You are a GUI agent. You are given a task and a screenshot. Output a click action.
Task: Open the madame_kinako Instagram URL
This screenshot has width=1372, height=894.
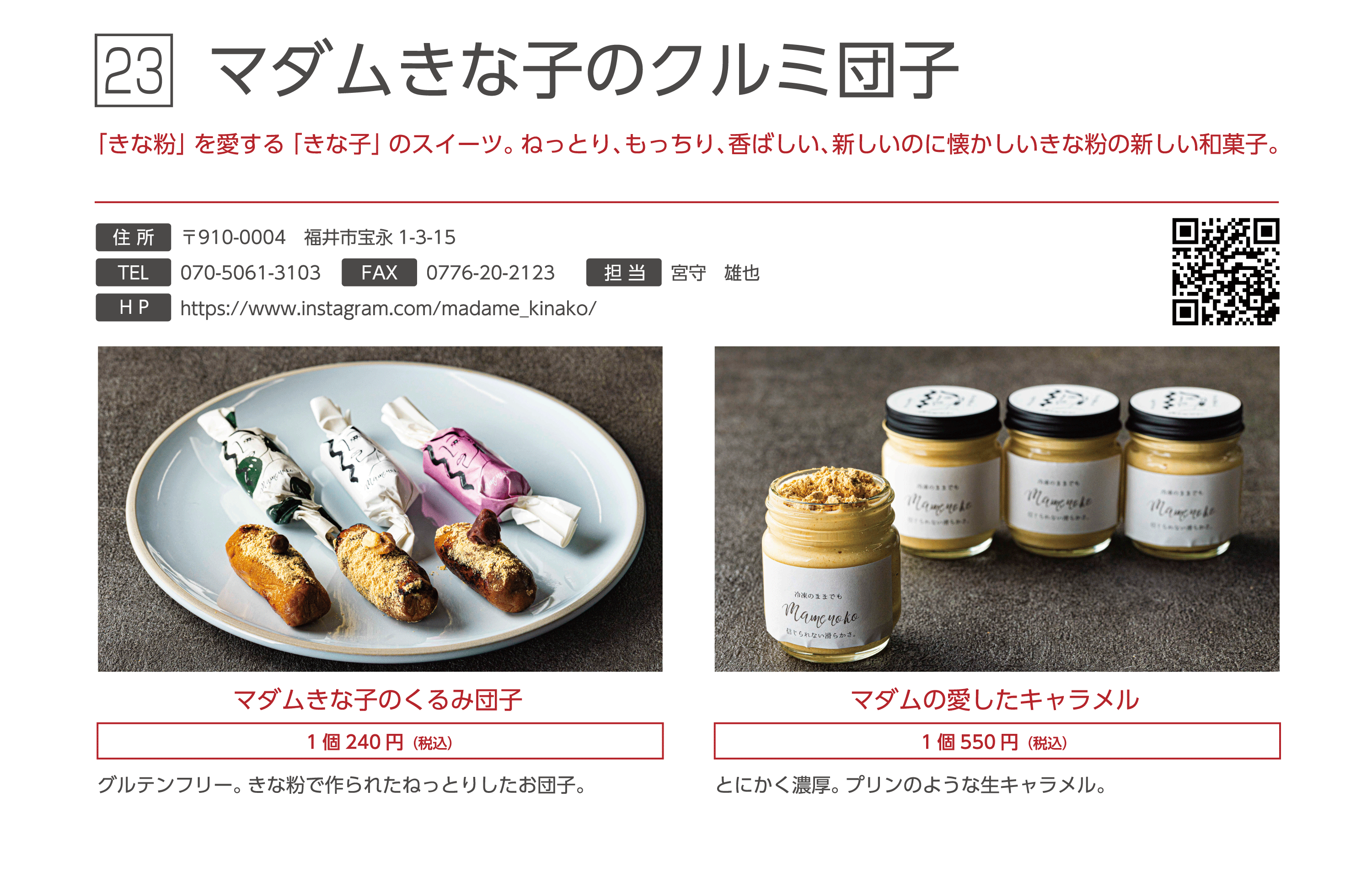click(388, 308)
